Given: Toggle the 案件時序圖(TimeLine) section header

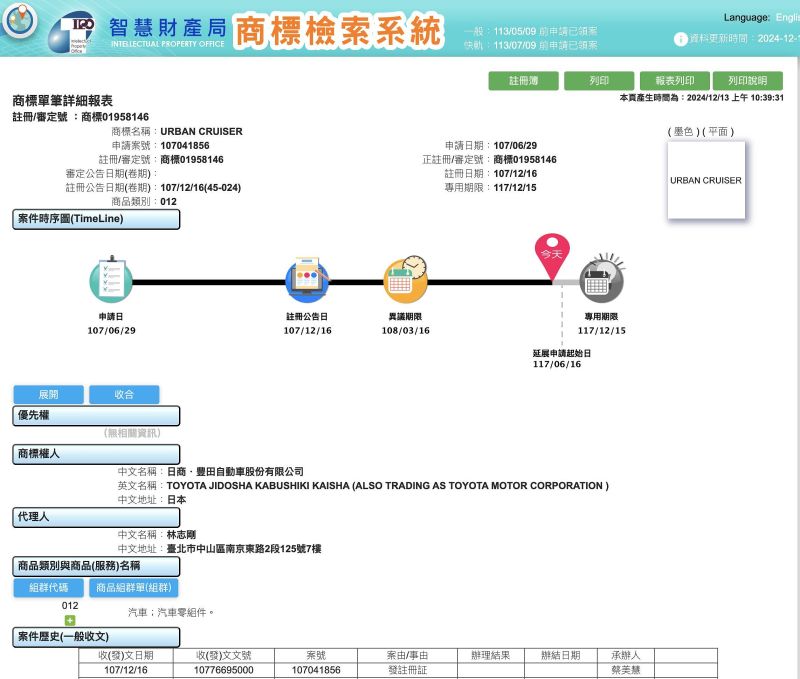Looking at the screenshot, I should (96, 219).
